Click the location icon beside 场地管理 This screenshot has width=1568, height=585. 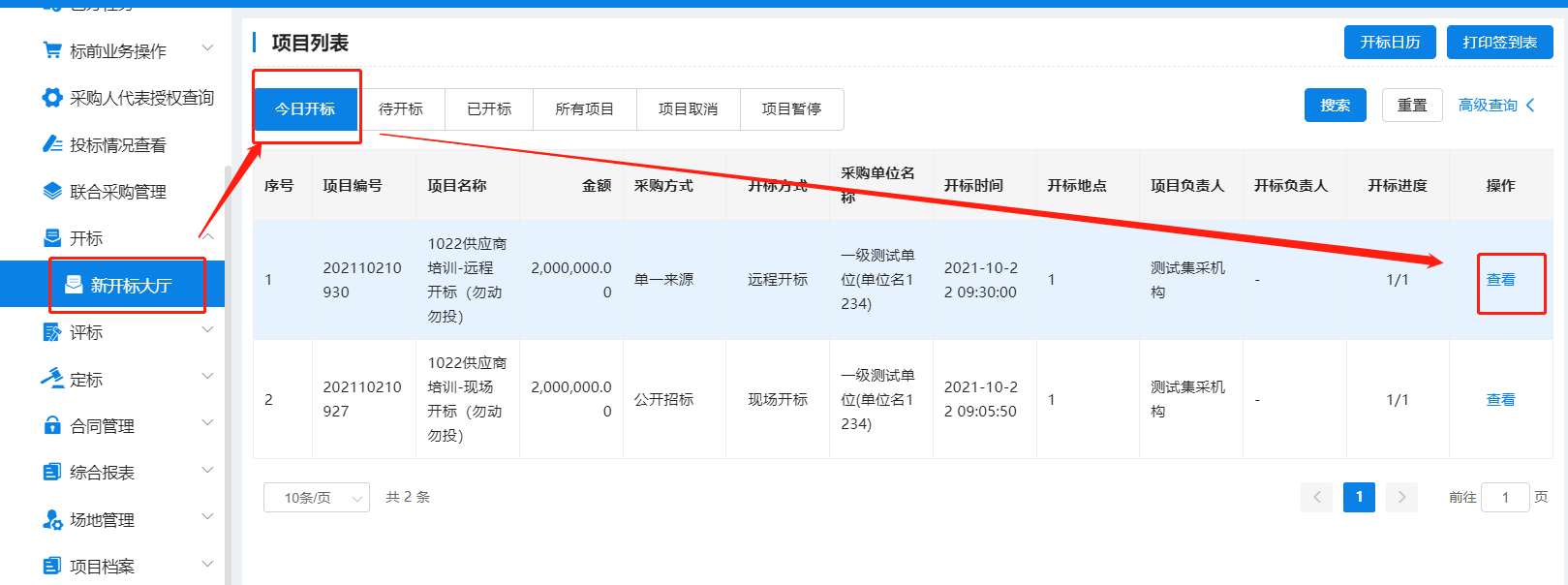click(x=52, y=519)
